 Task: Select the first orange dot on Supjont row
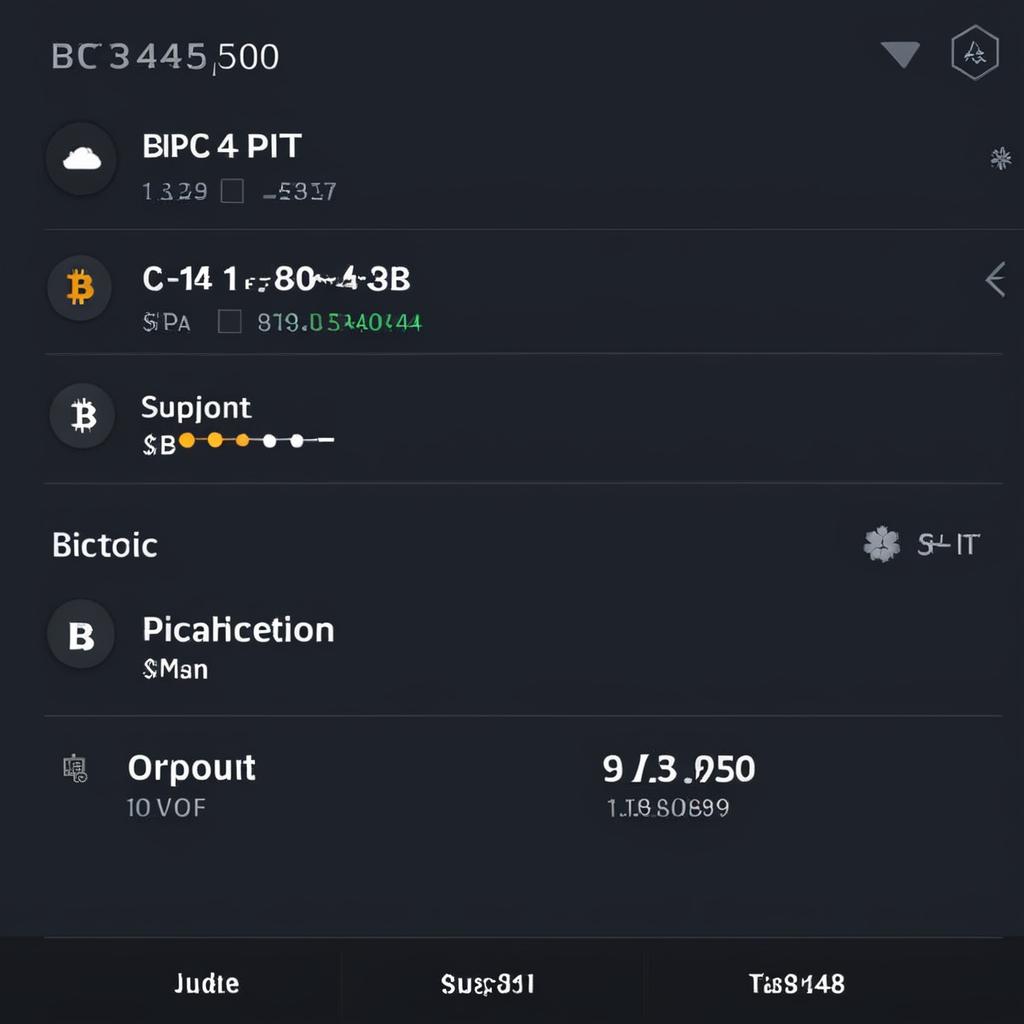(x=186, y=439)
